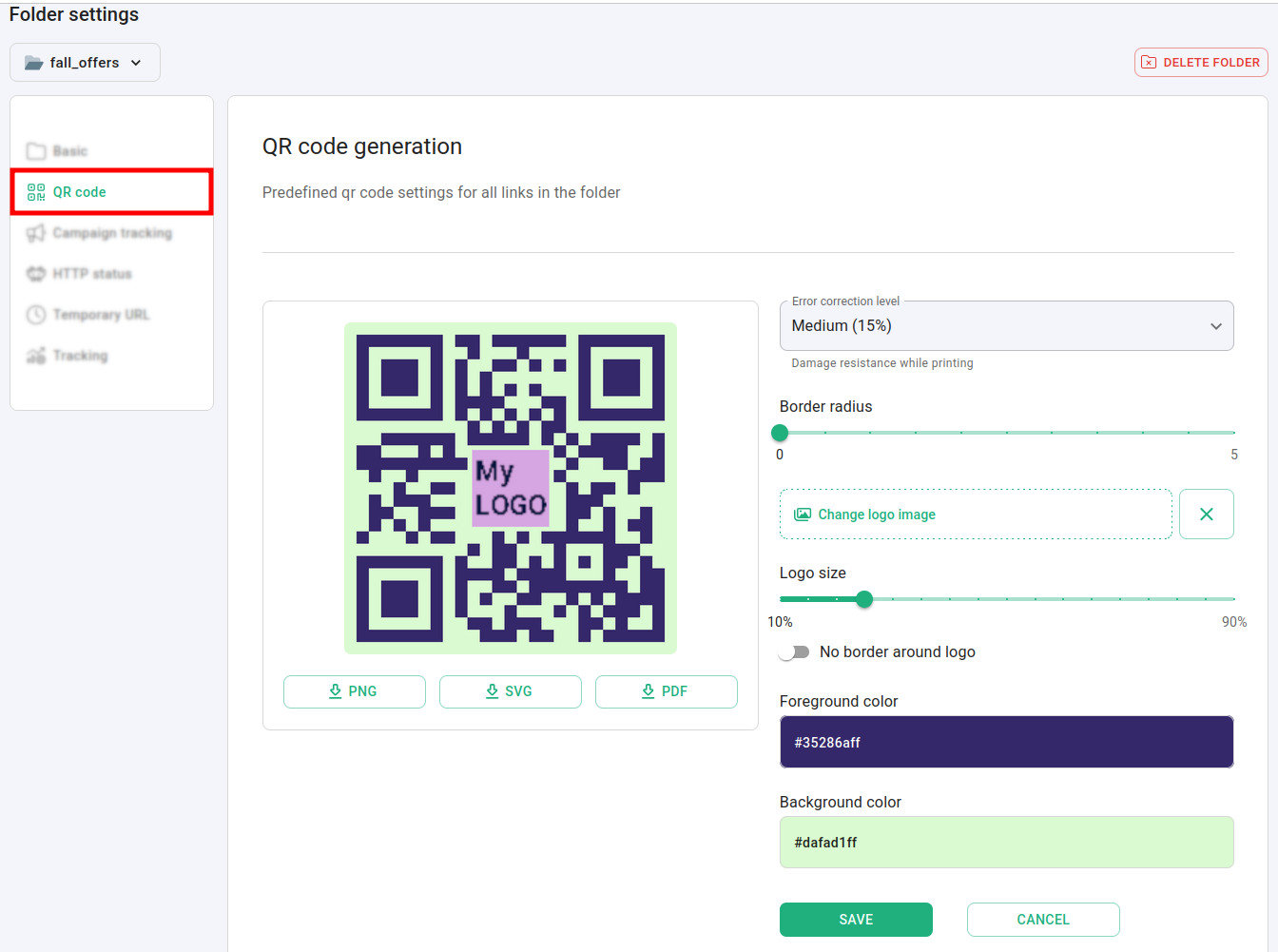Download the QR code as PDF
The height and width of the screenshot is (952, 1278).
pos(666,691)
